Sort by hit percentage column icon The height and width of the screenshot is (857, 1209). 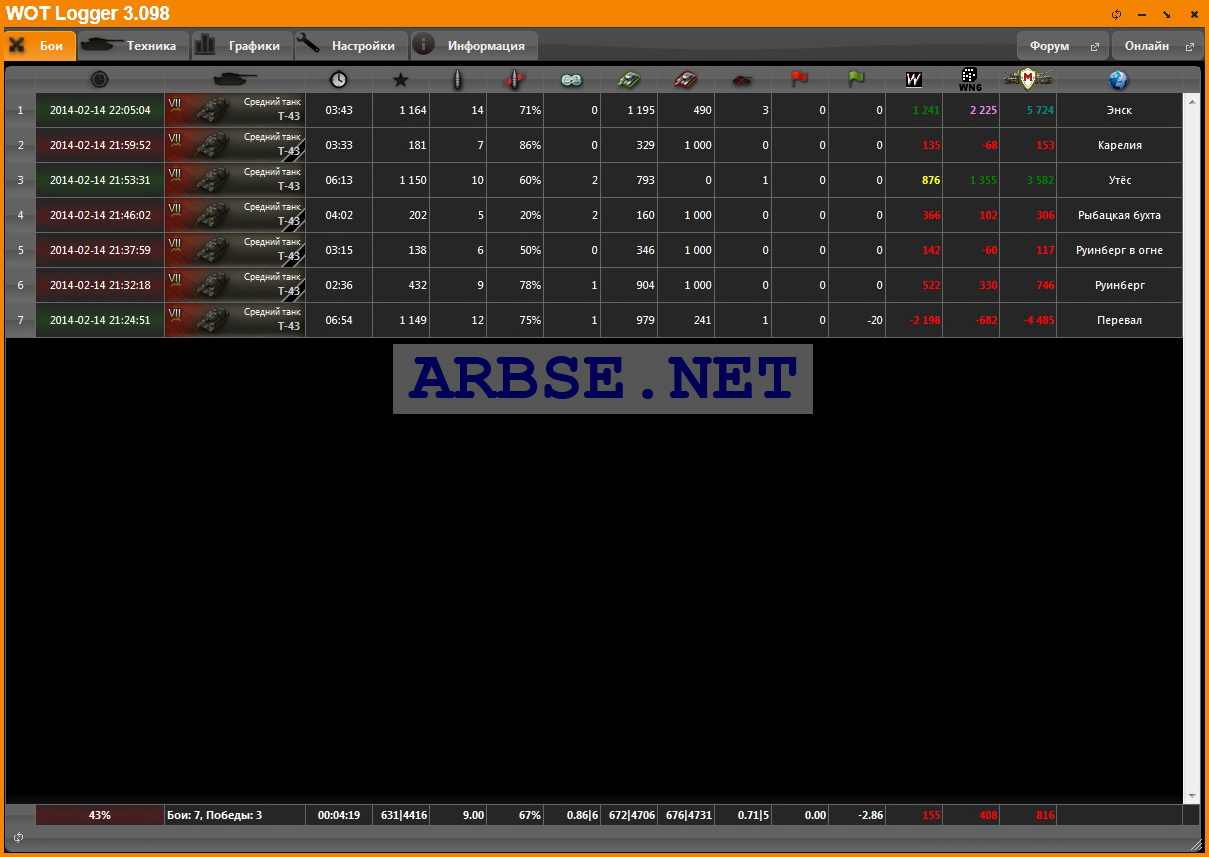tap(515, 79)
